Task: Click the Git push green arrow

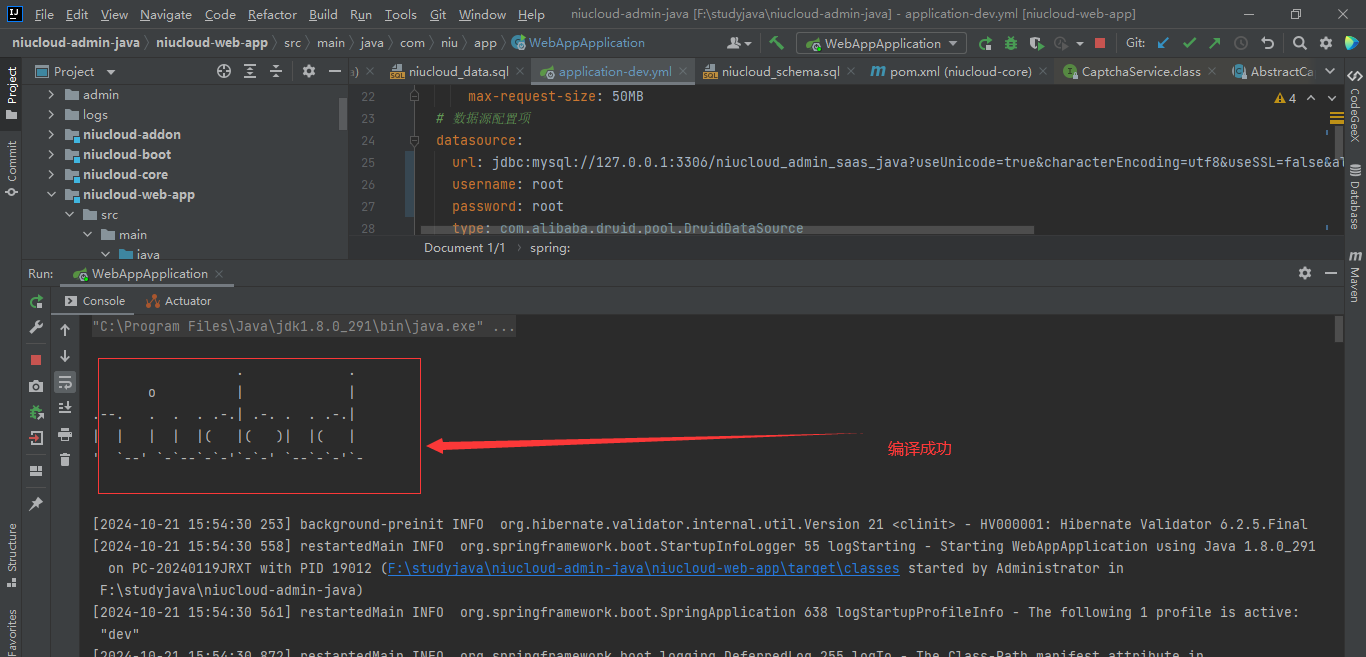Action: click(x=1214, y=43)
